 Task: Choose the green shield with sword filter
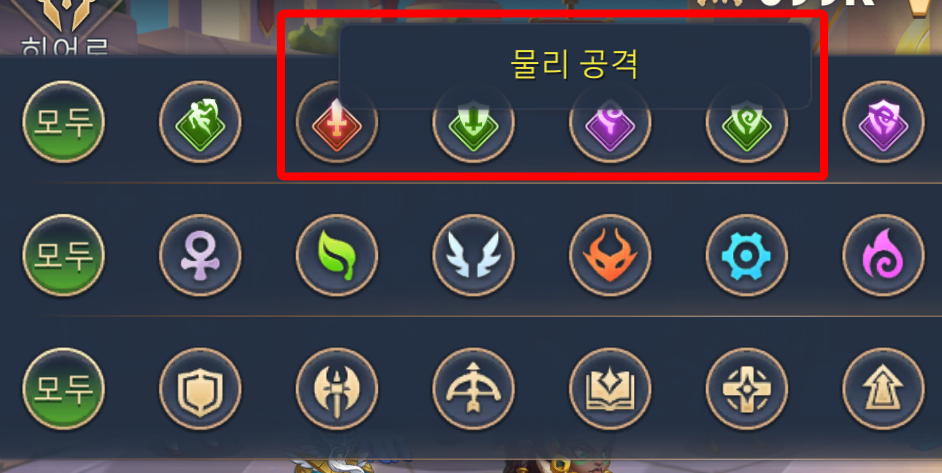pos(473,122)
